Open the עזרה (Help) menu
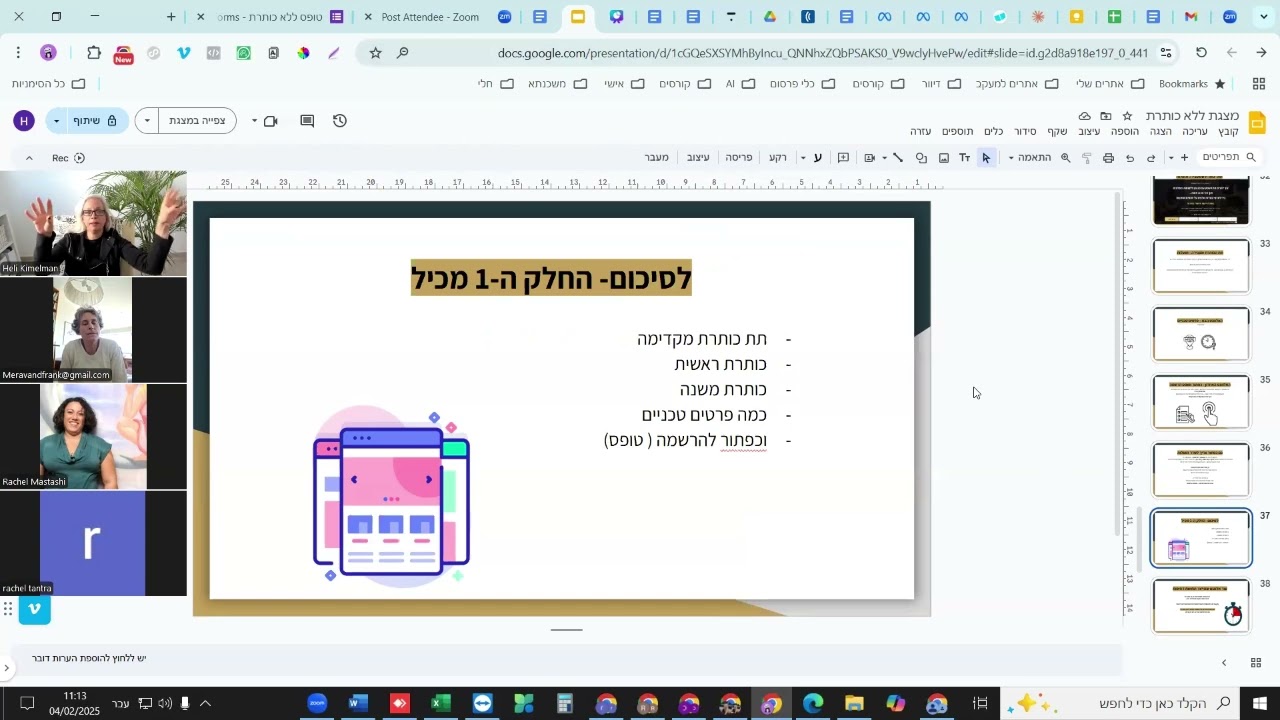This screenshot has width=1280, height=720. (x=921, y=132)
